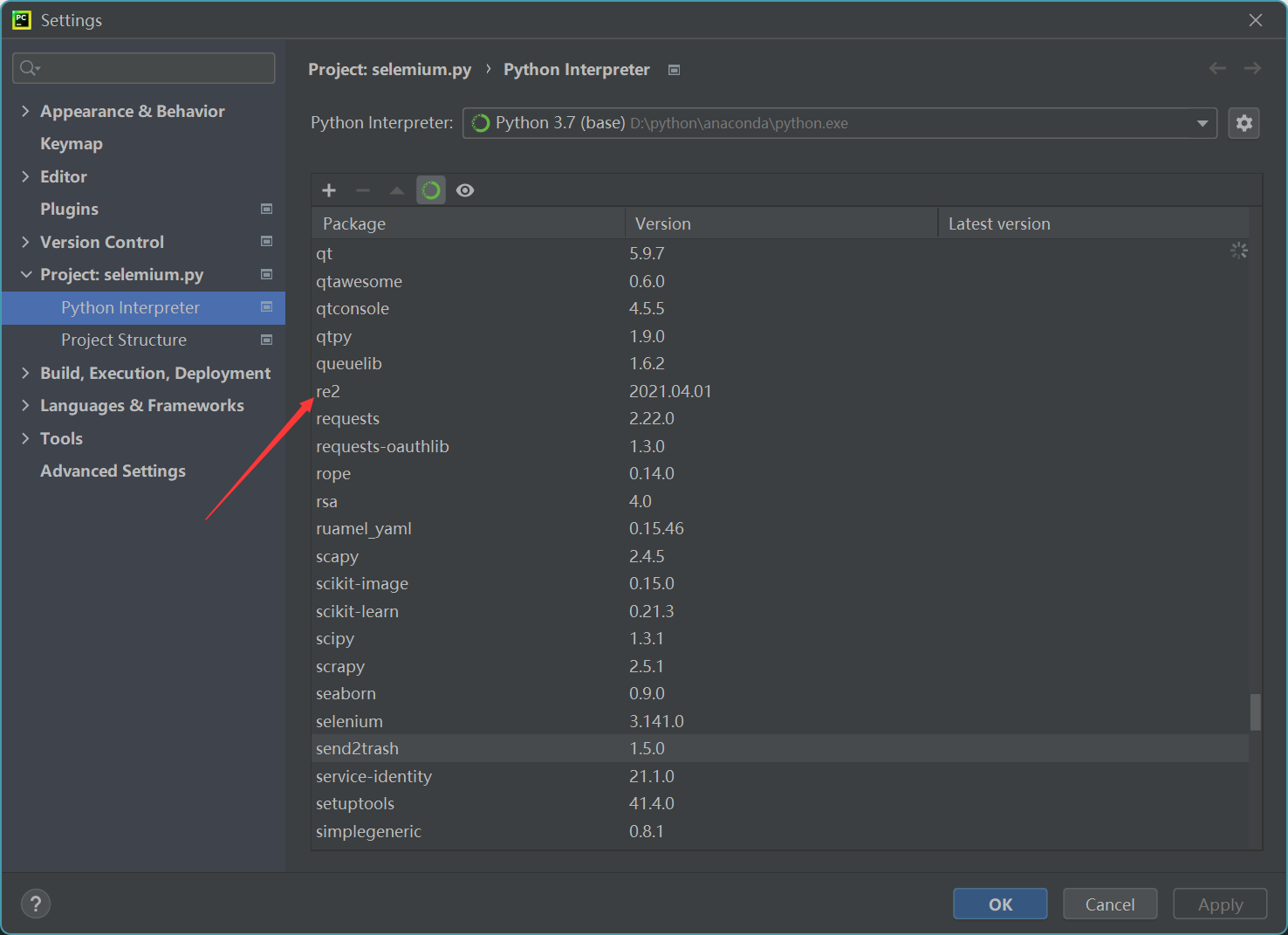Image resolution: width=1288 pixels, height=935 pixels.
Task: Click the Latest version column header
Action: coord(1093,223)
